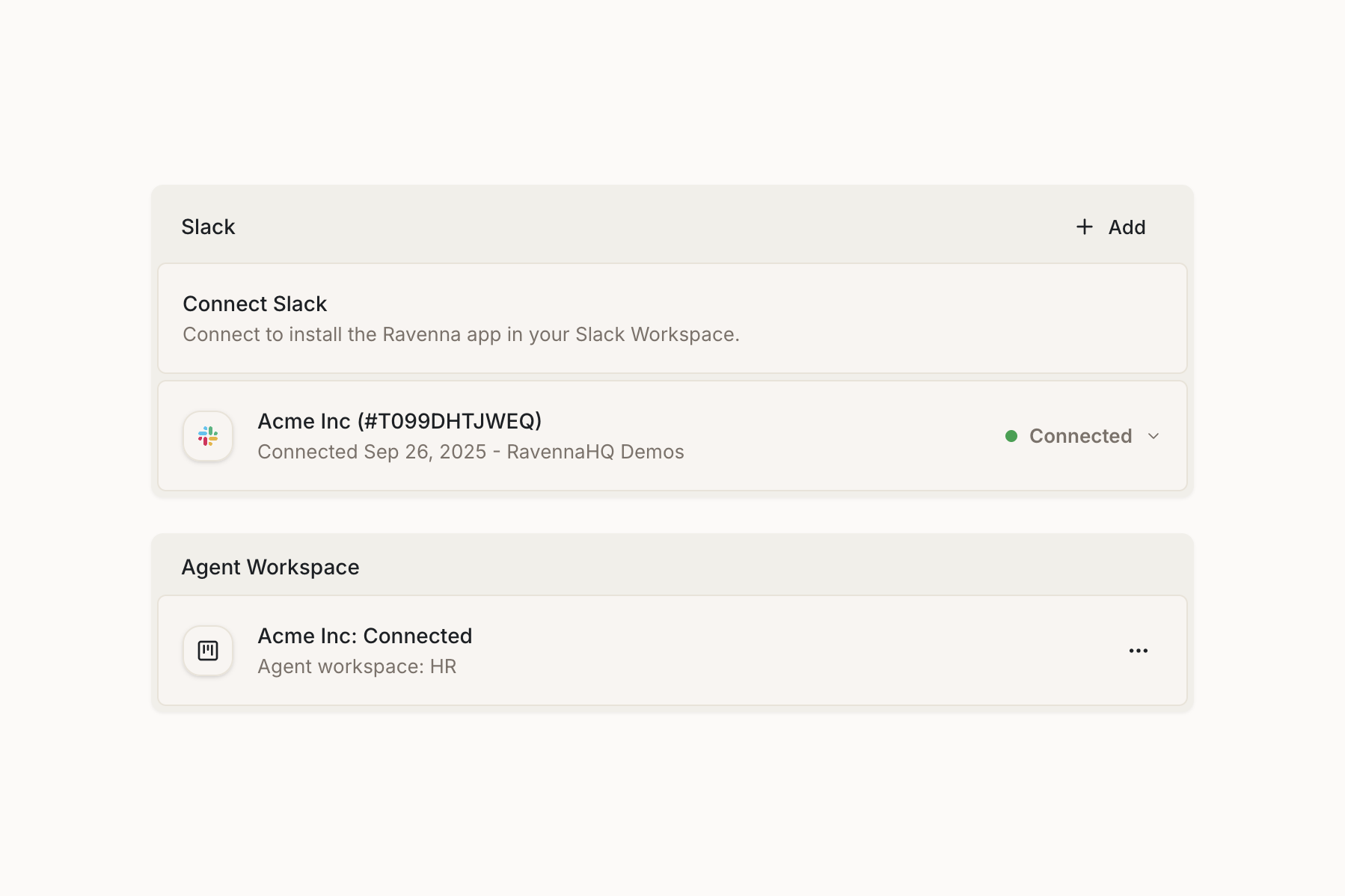Click empty space in Agent Workspace row

(x=785, y=651)
